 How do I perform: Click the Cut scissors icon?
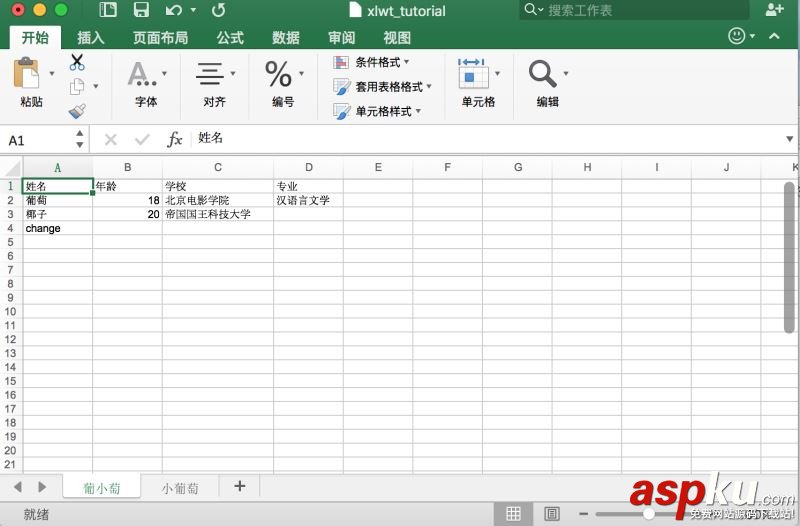pos(77,62)
